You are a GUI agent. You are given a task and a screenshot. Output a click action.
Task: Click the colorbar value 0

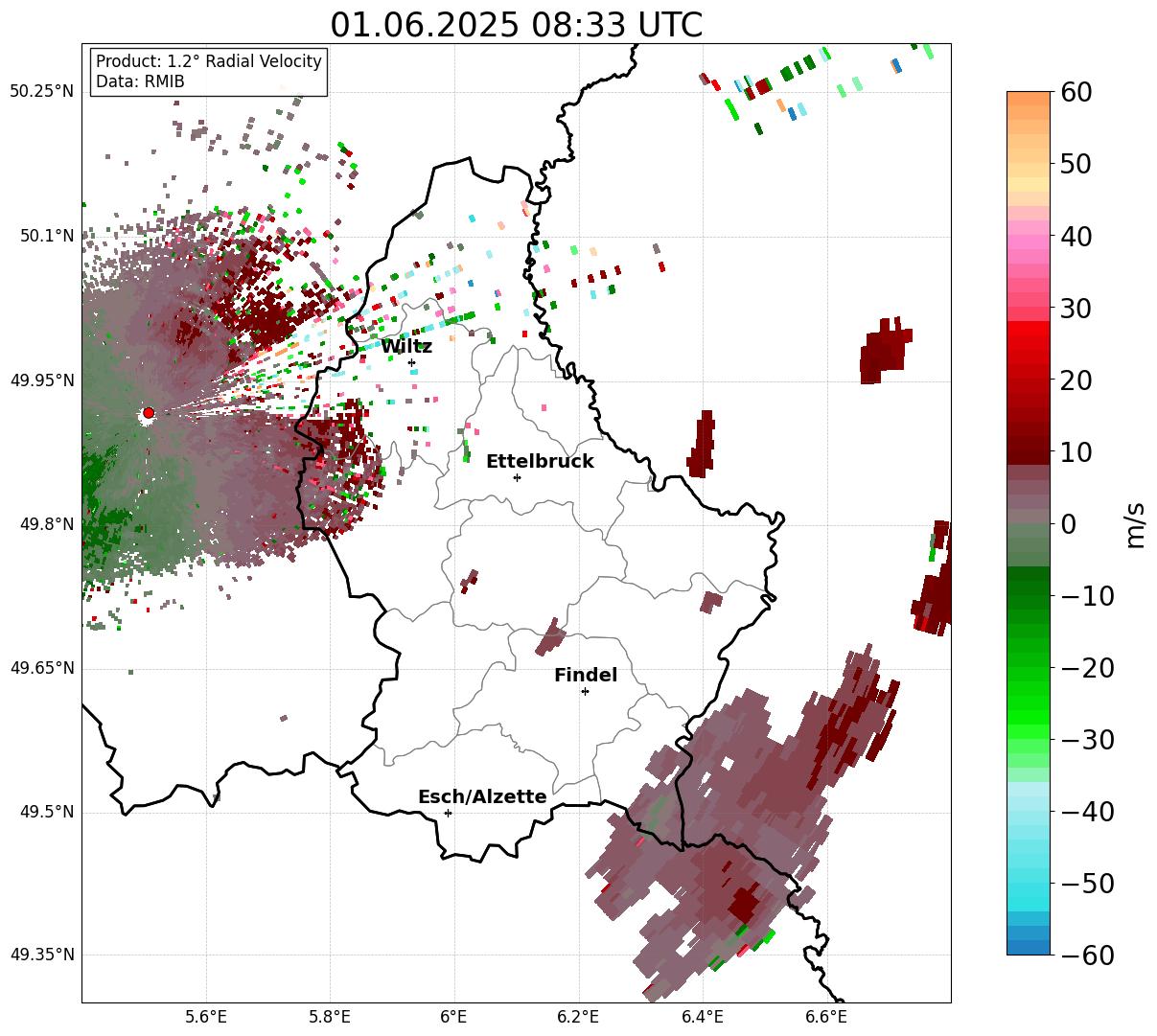coord(1068,523)
